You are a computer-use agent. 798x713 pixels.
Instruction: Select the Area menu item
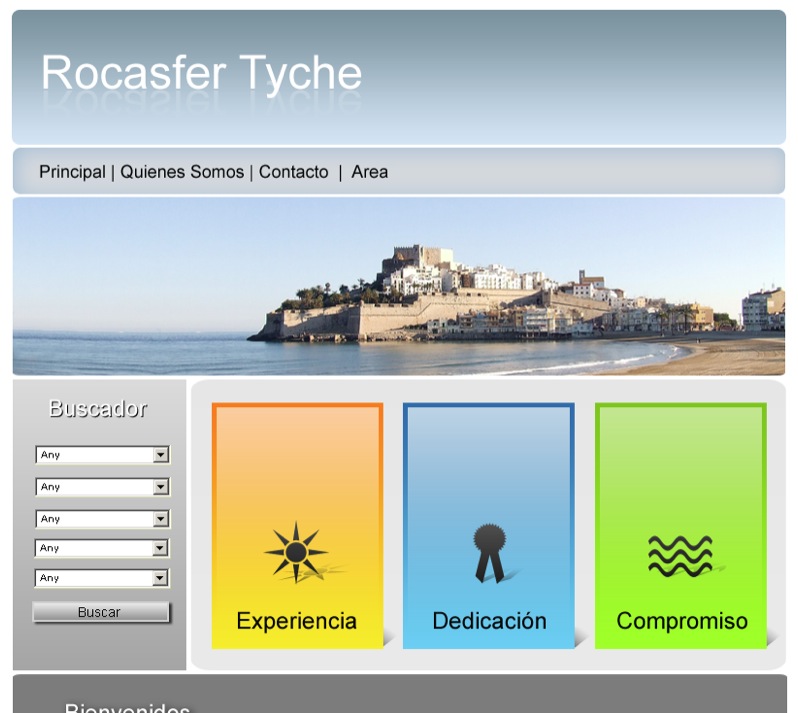(369, 172)
